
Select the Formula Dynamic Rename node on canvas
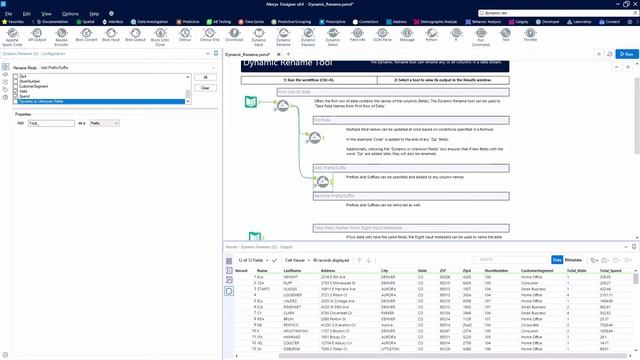pos(315,138)
